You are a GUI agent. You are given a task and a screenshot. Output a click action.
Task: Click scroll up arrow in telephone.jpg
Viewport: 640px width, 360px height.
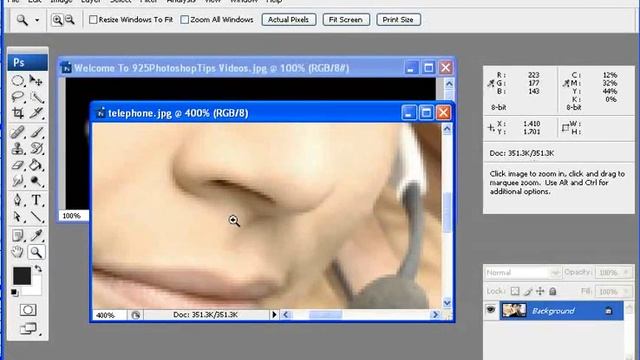pos(447,129)
